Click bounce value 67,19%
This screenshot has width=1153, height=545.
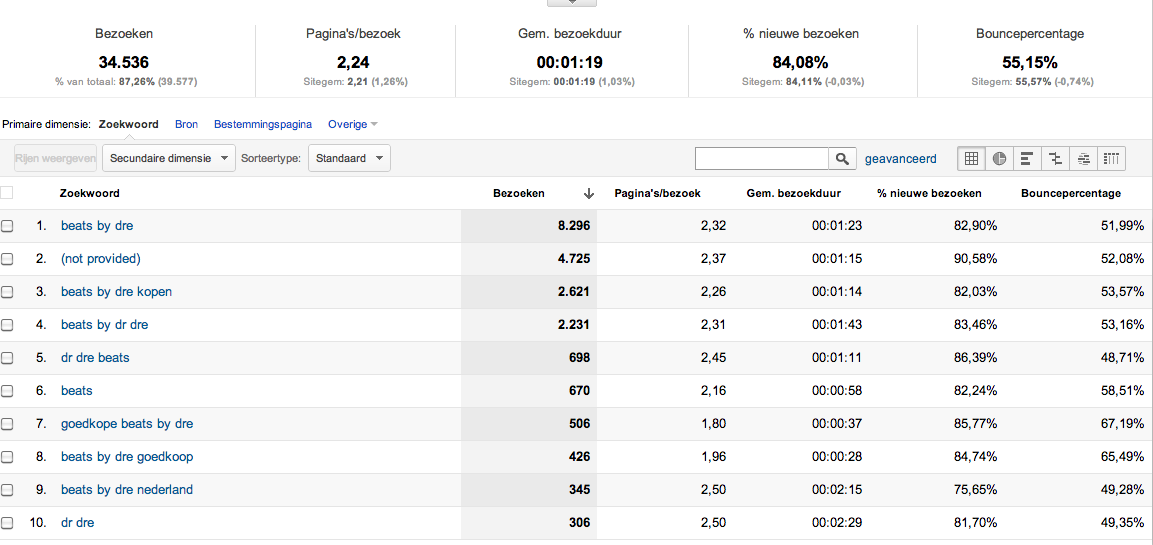click(x=1121, y=424)
